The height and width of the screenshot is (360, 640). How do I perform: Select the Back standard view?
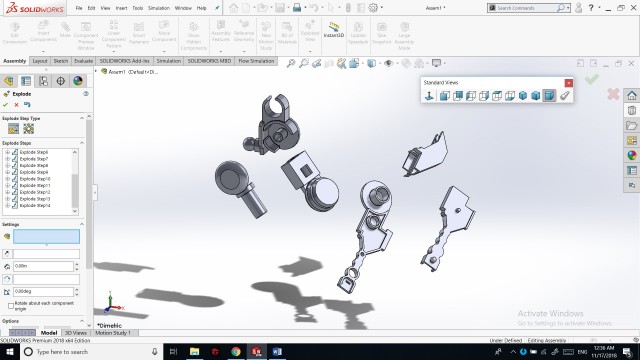458,96
